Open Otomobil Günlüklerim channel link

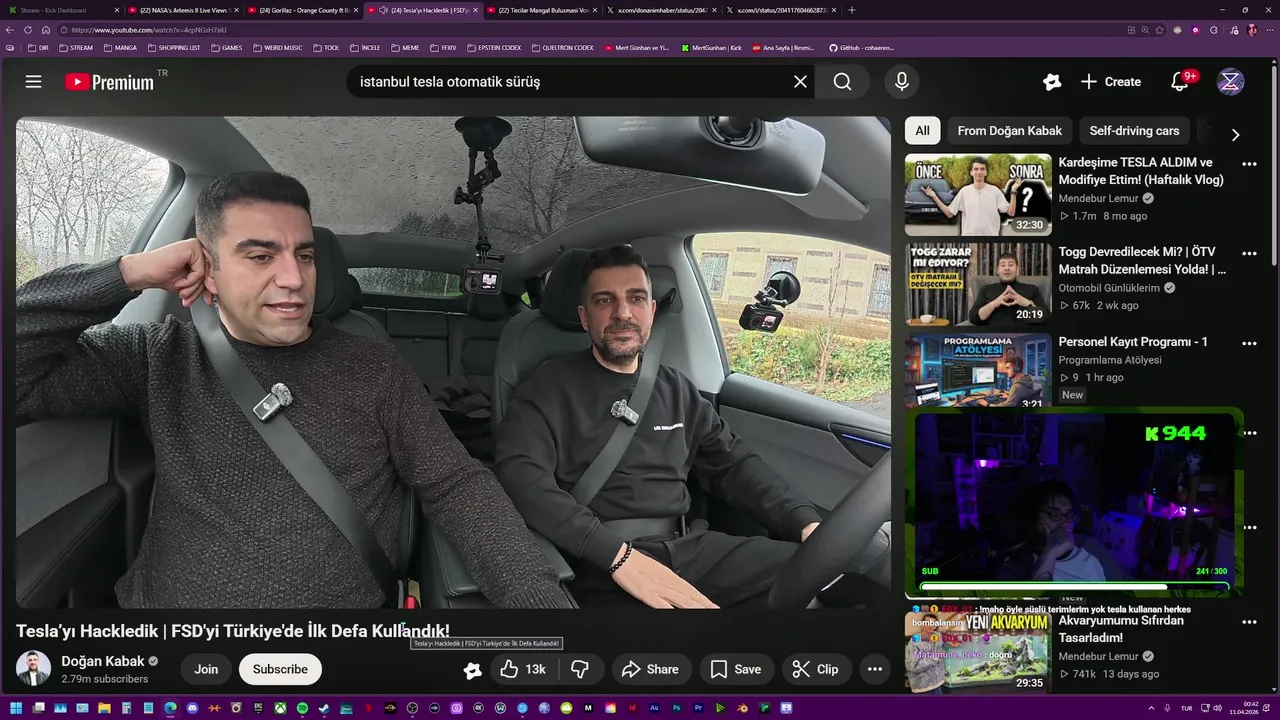click(1110, 288)
